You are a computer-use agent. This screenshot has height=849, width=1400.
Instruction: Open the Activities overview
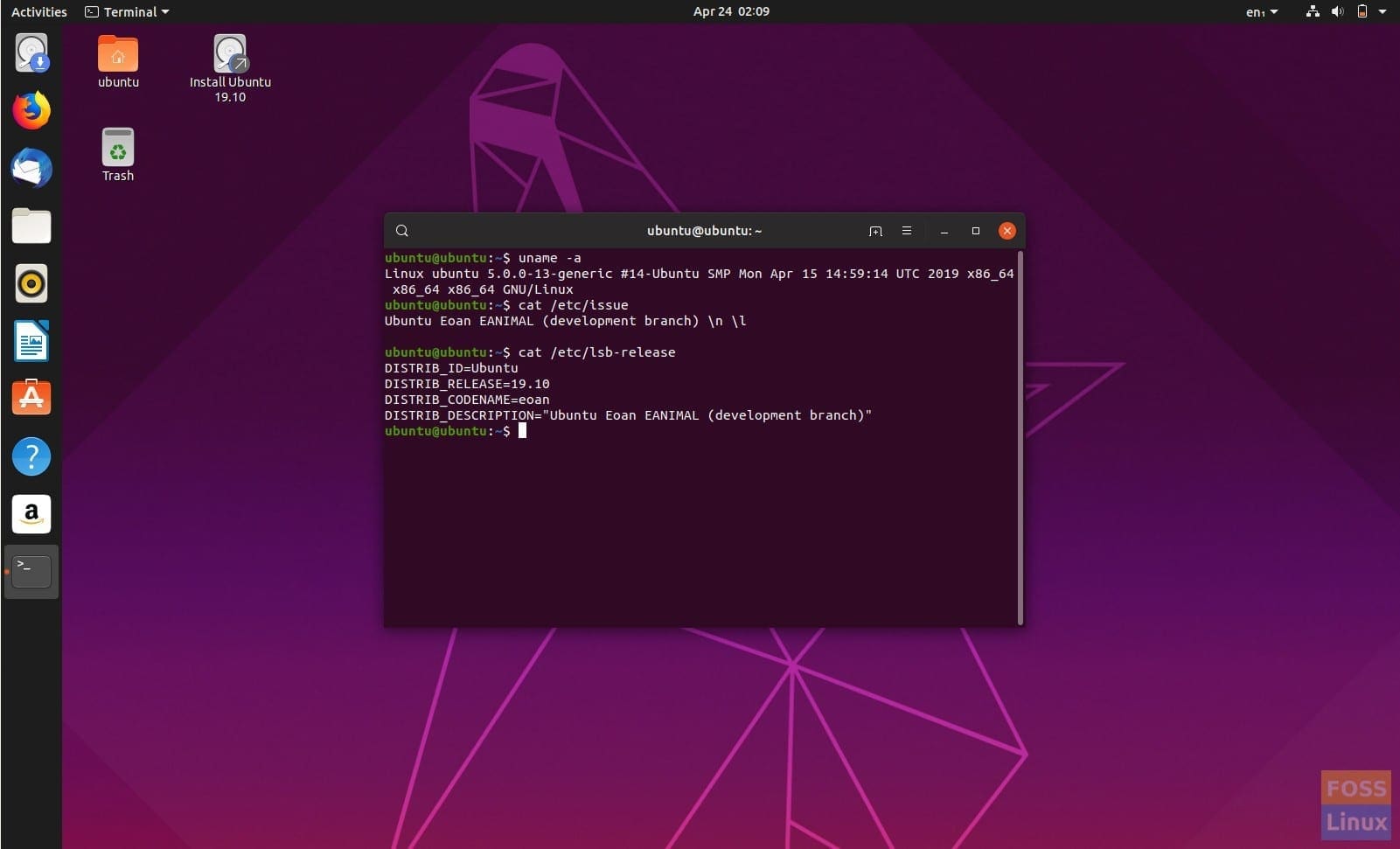38,11
